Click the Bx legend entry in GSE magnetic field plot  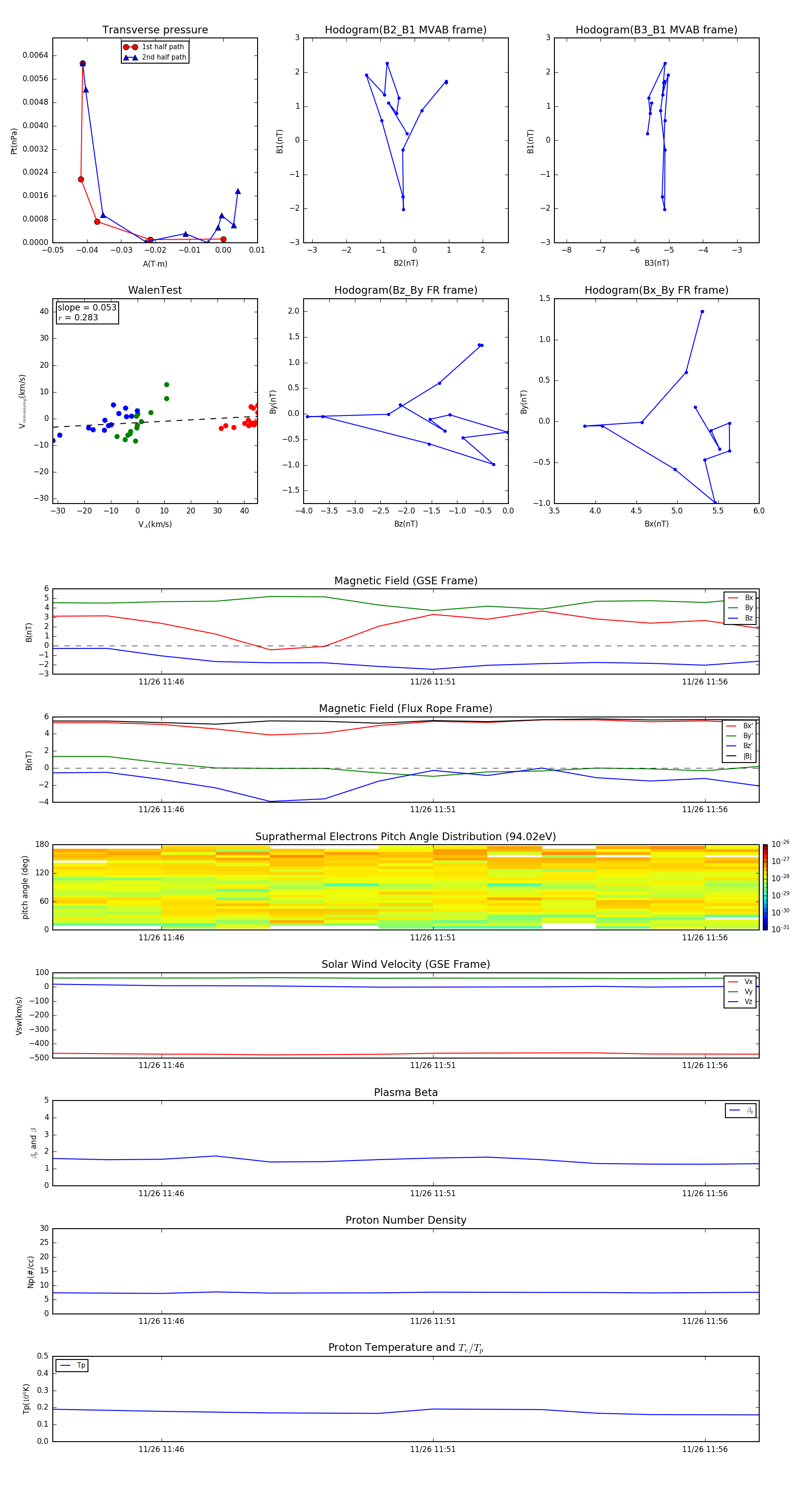point(740,598)
